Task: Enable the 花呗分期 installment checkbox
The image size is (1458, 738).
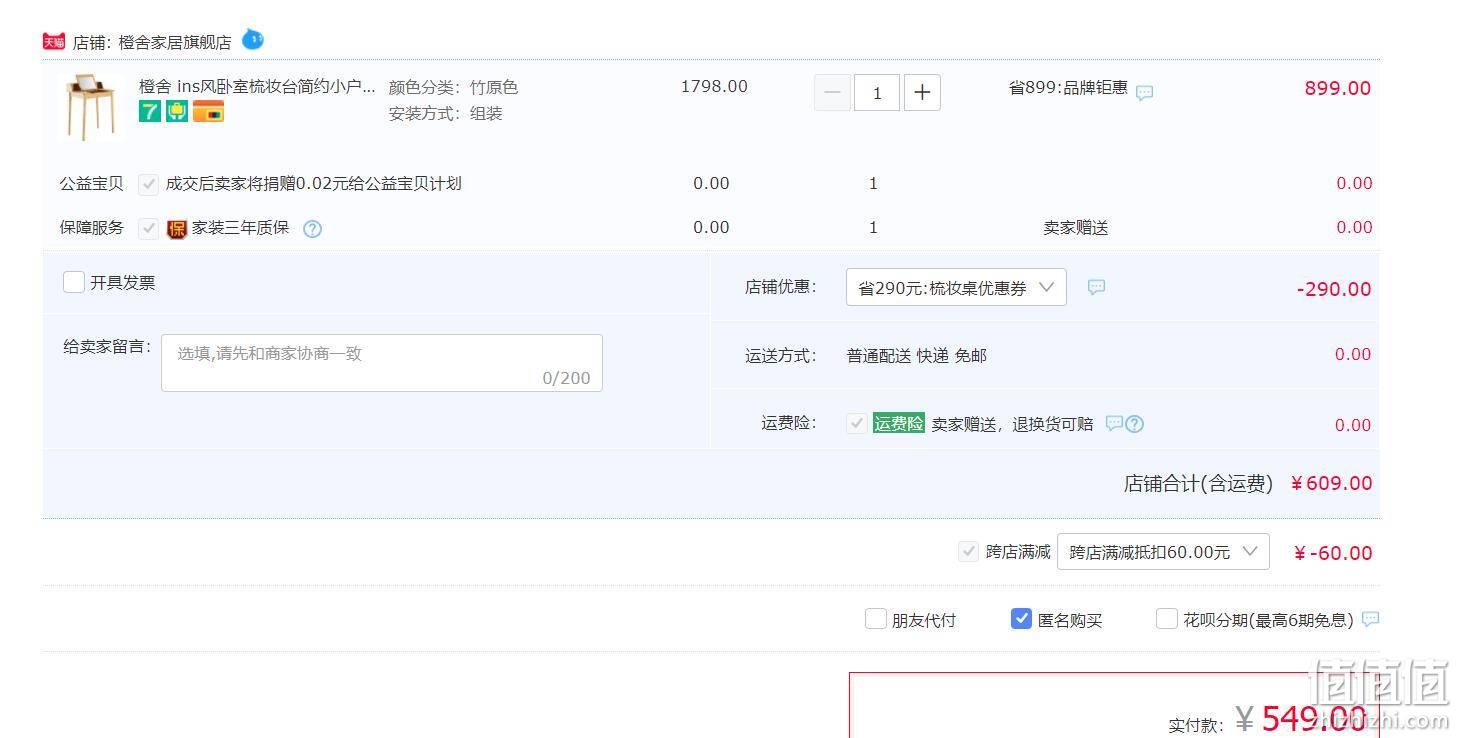Action: click(1166, 619)
